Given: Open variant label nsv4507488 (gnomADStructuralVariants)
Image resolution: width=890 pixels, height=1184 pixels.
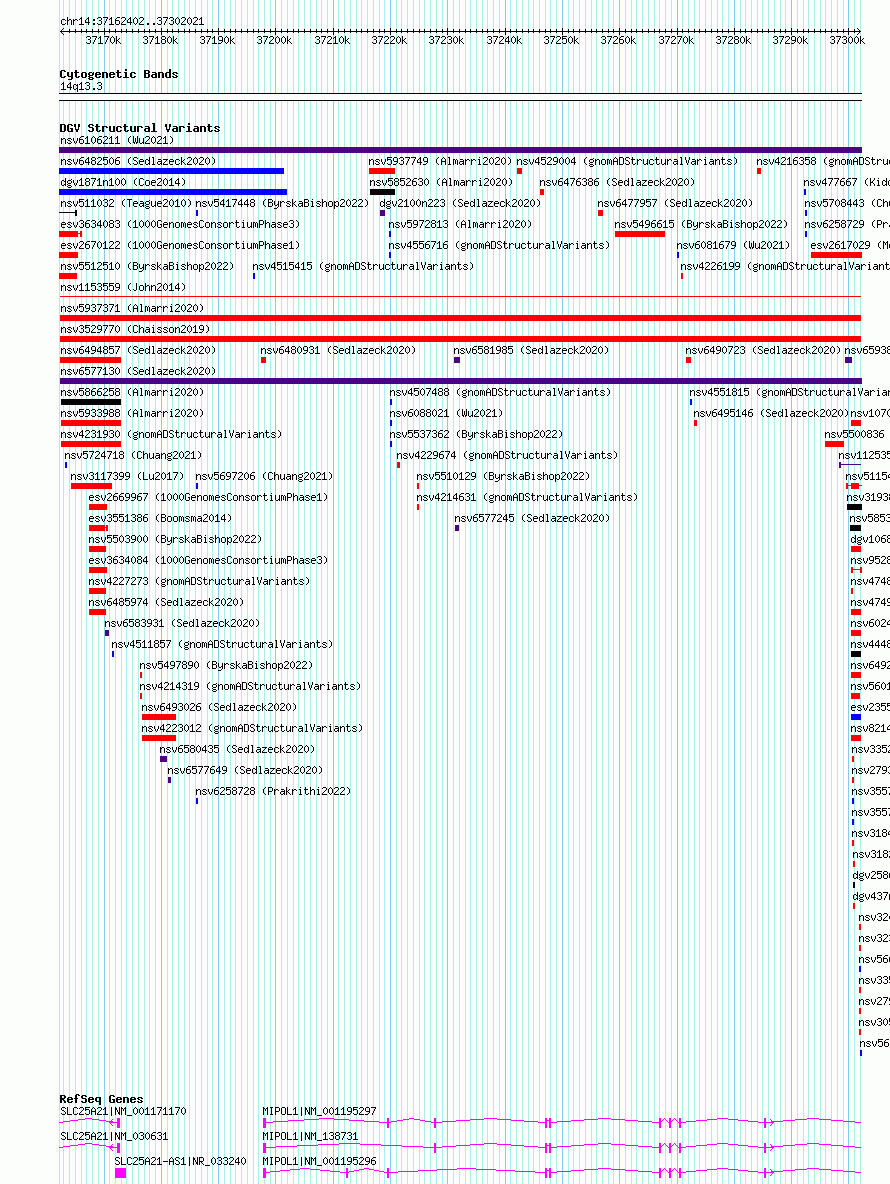Looking at the screenshot, I should 500,393.
